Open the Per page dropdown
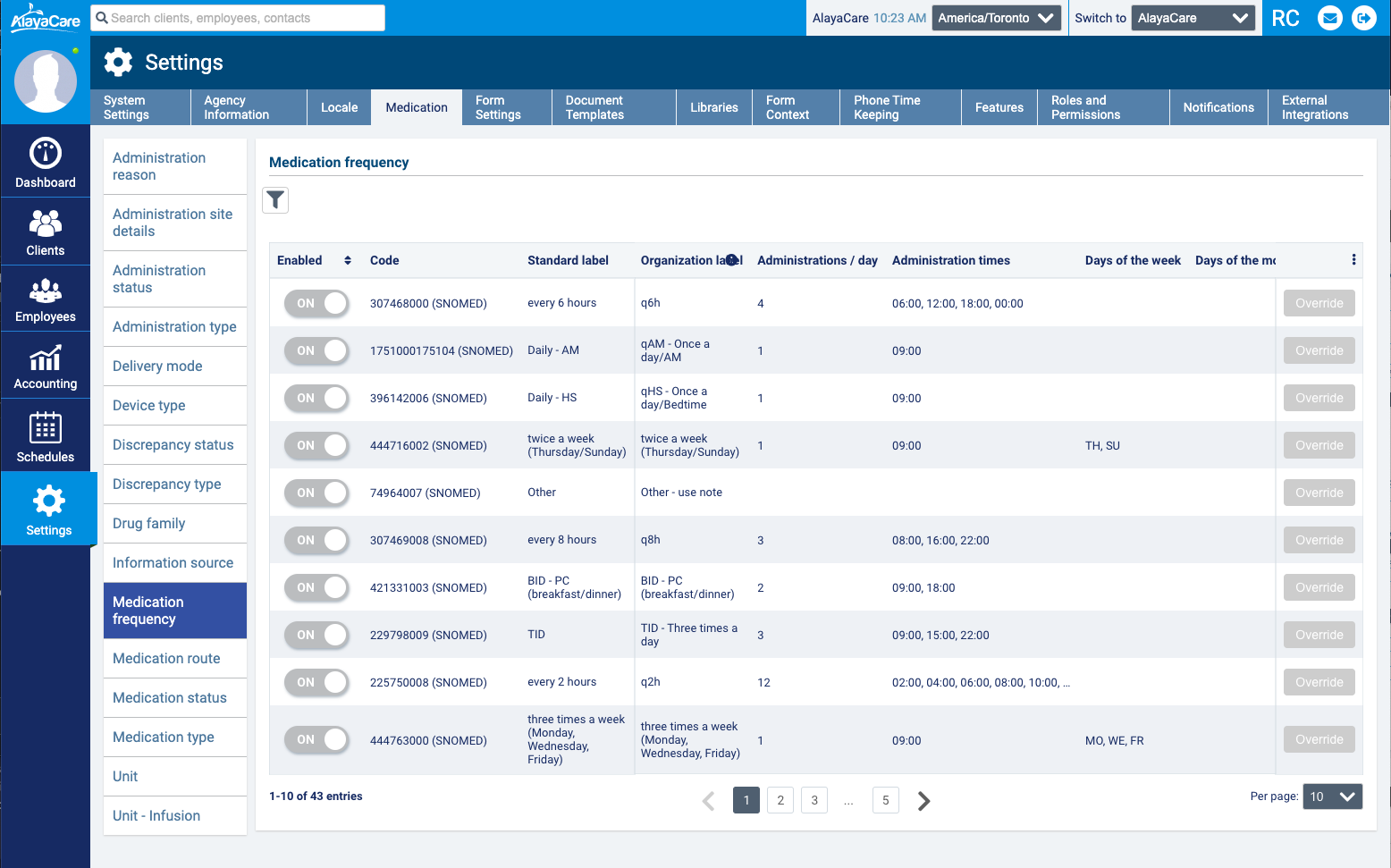The image size is (1391, 868). (1332, 796)
